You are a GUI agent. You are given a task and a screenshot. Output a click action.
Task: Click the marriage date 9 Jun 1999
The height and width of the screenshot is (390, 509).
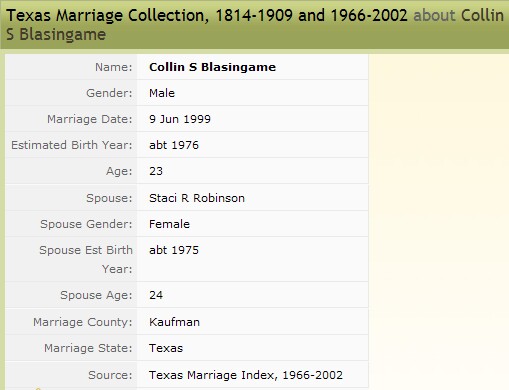coord(180,119)
